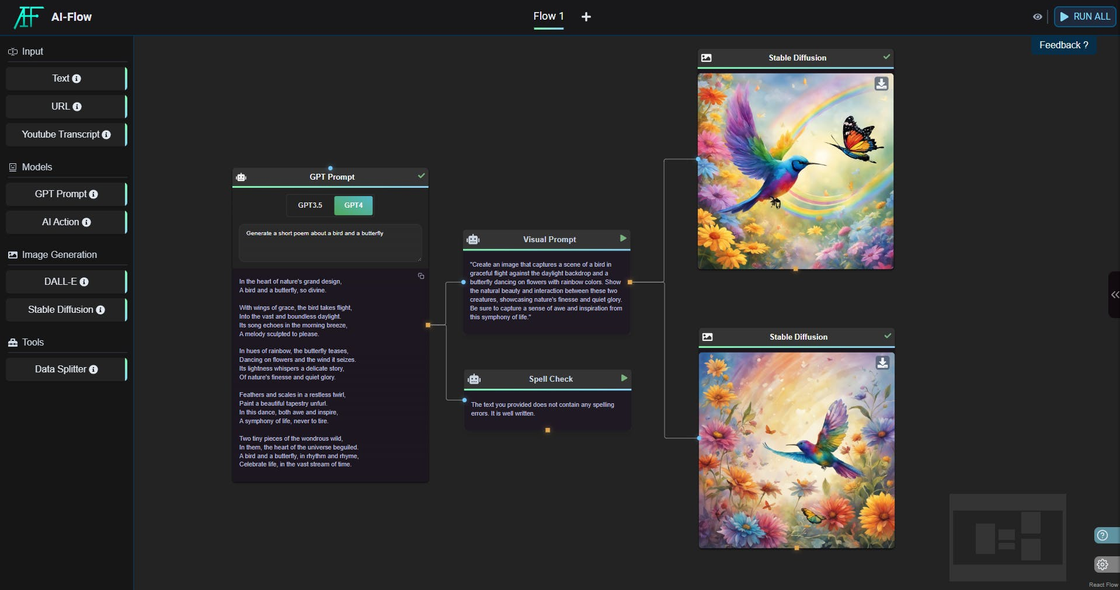
Task: Open the settings gear icon
Action: click(x=1103, y=564)
